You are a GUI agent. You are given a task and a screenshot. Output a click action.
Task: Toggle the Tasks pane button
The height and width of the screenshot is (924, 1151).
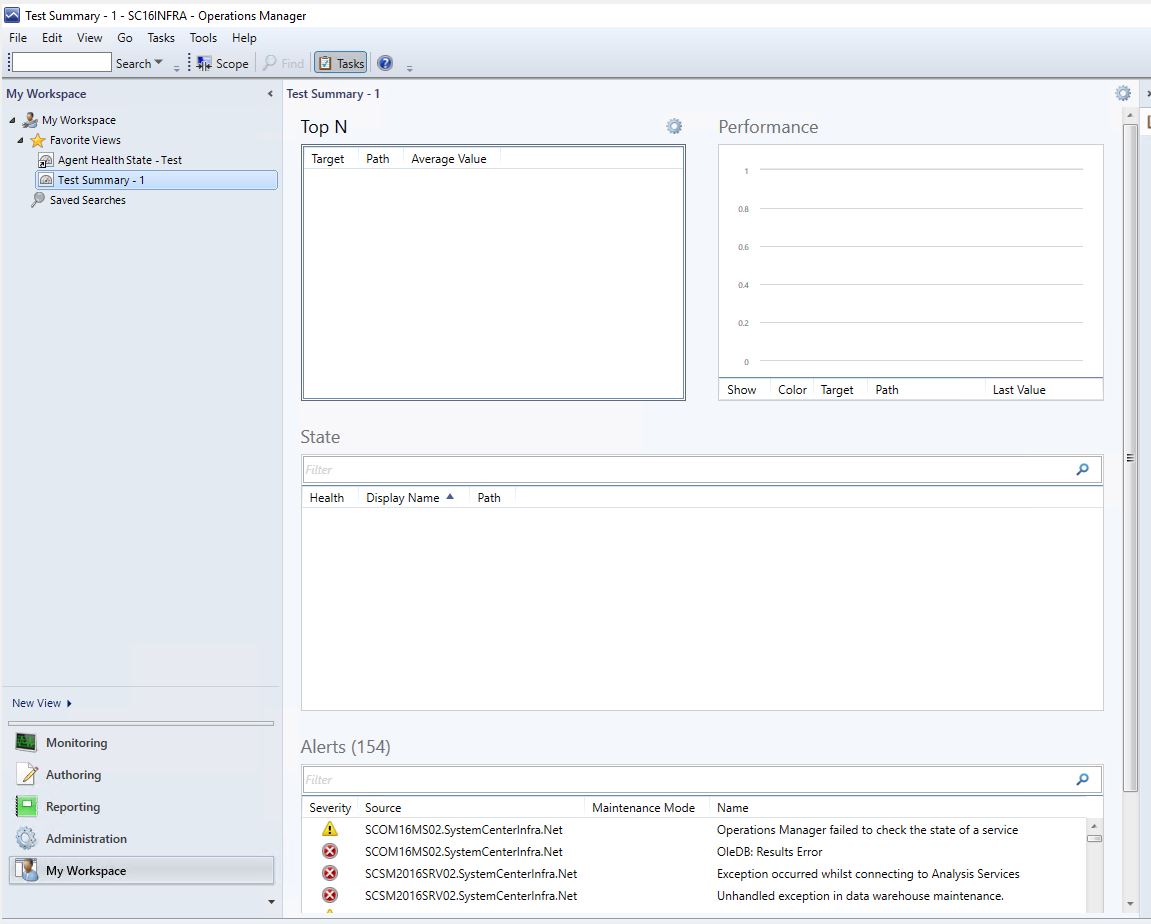[341, 63]
